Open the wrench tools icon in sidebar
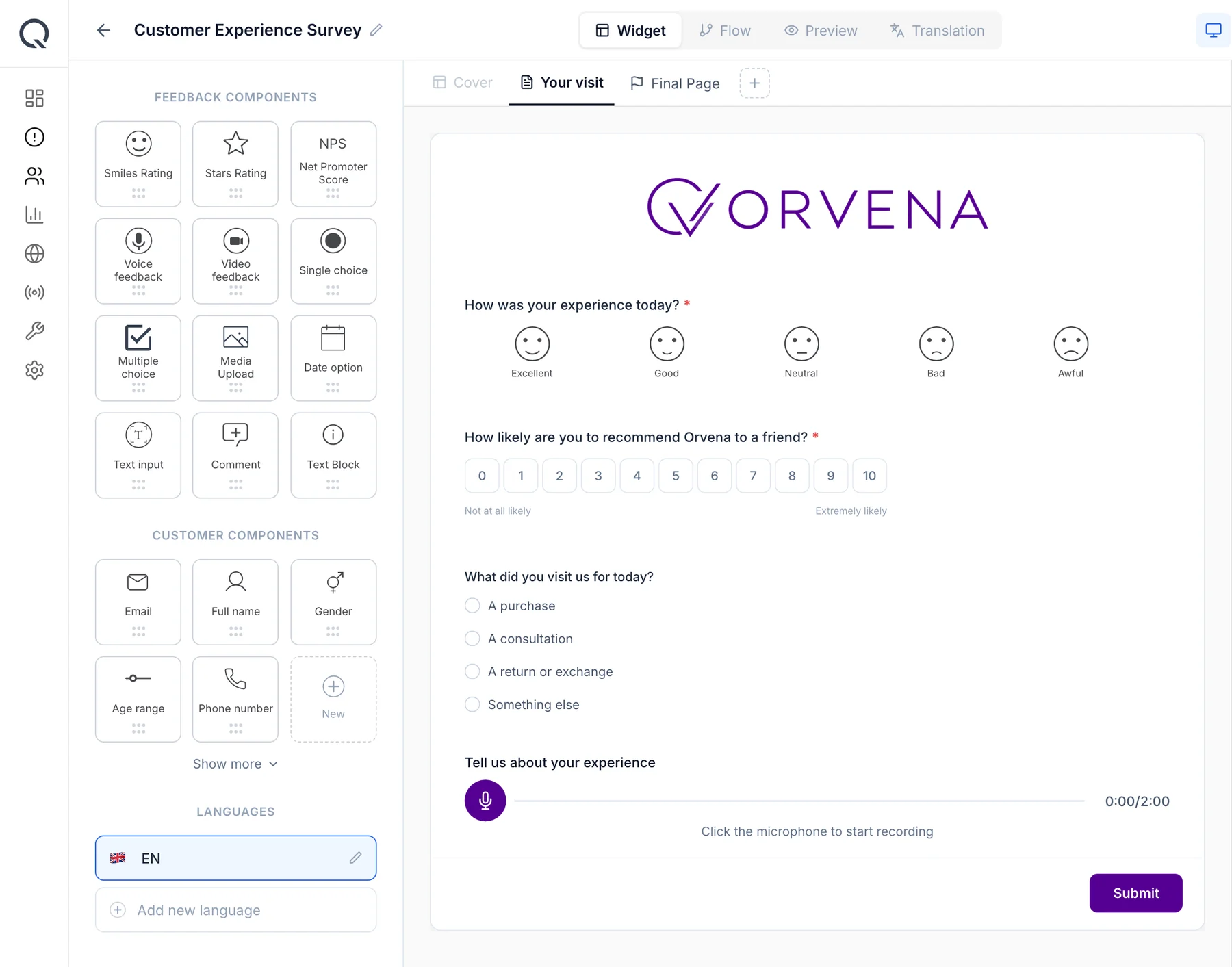The height and width of the screenshot is (967, 1232). 34,331
